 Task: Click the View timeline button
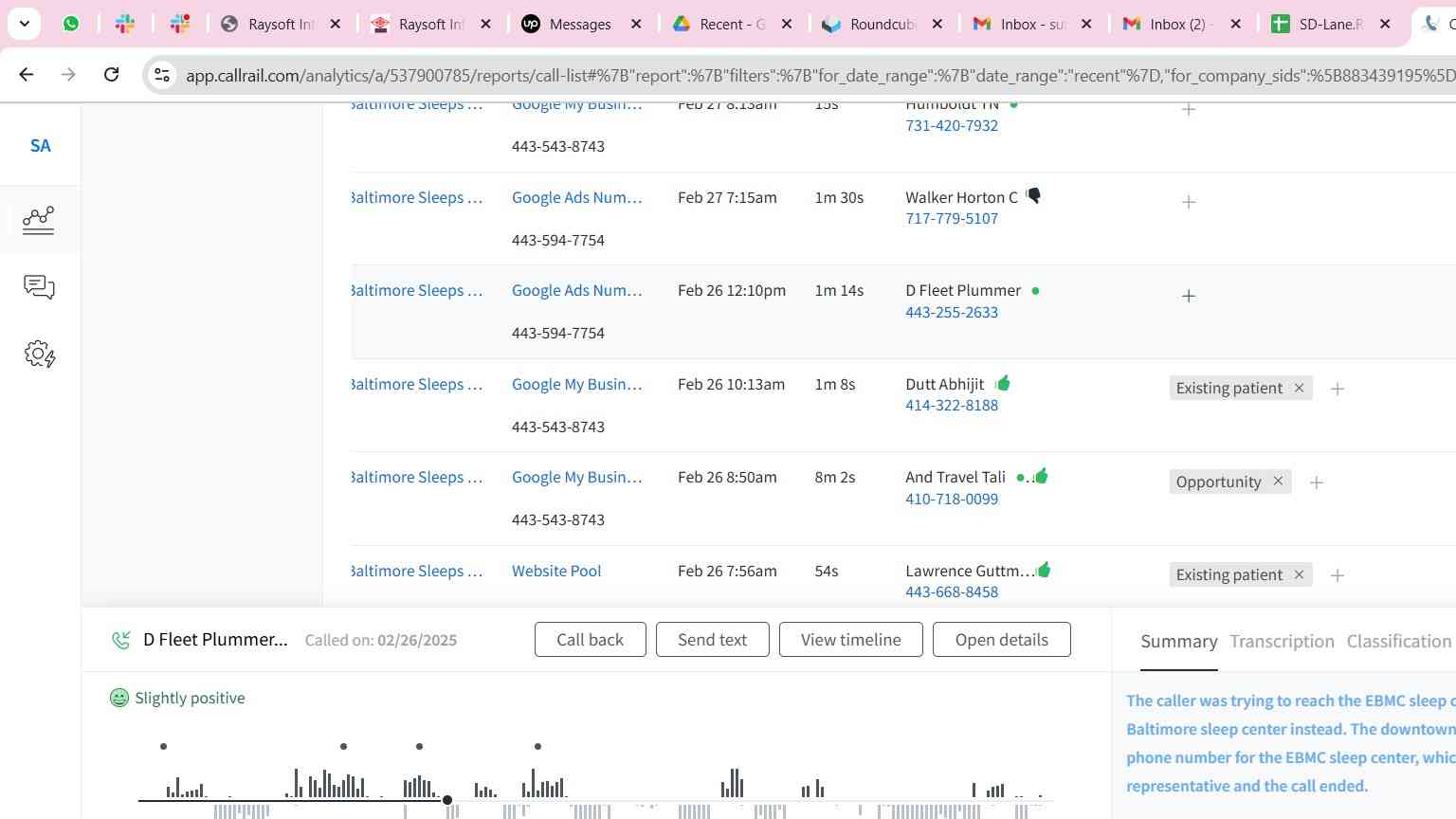(x=850, y=640)
